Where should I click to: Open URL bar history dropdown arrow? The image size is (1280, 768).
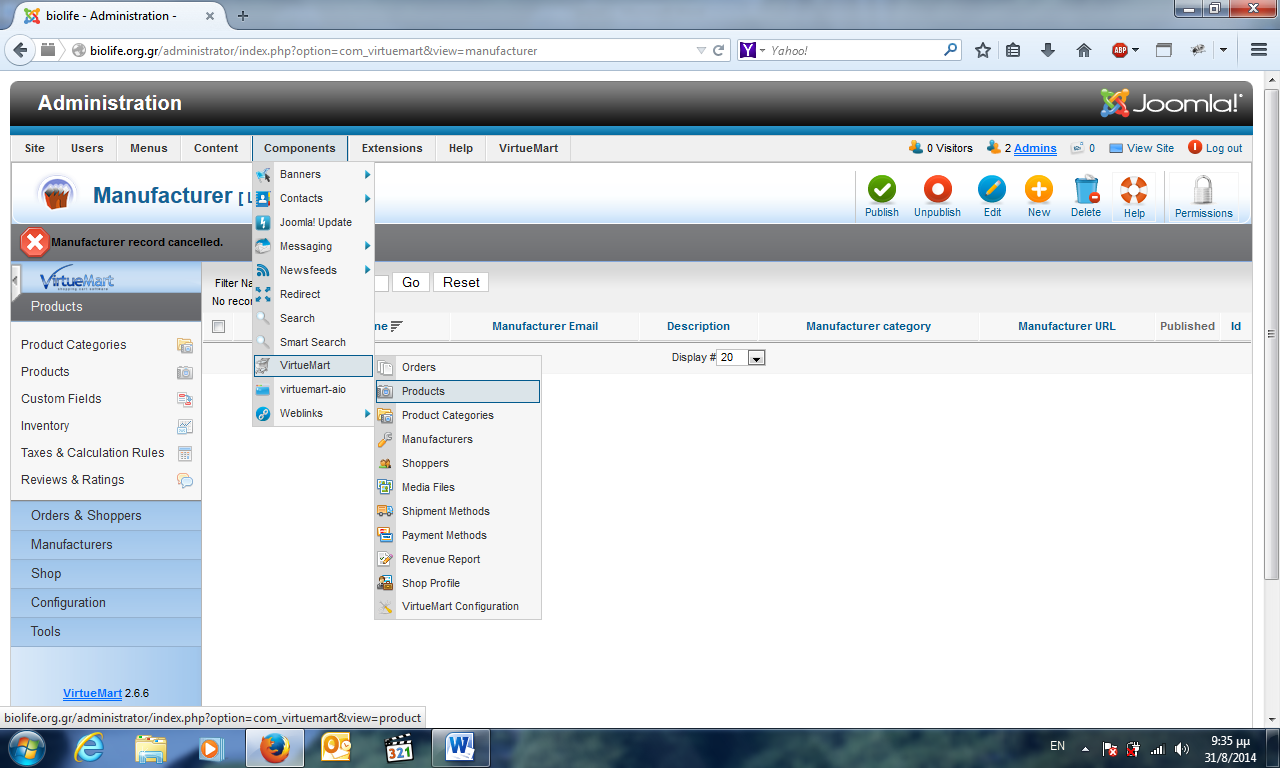point(701,50)
